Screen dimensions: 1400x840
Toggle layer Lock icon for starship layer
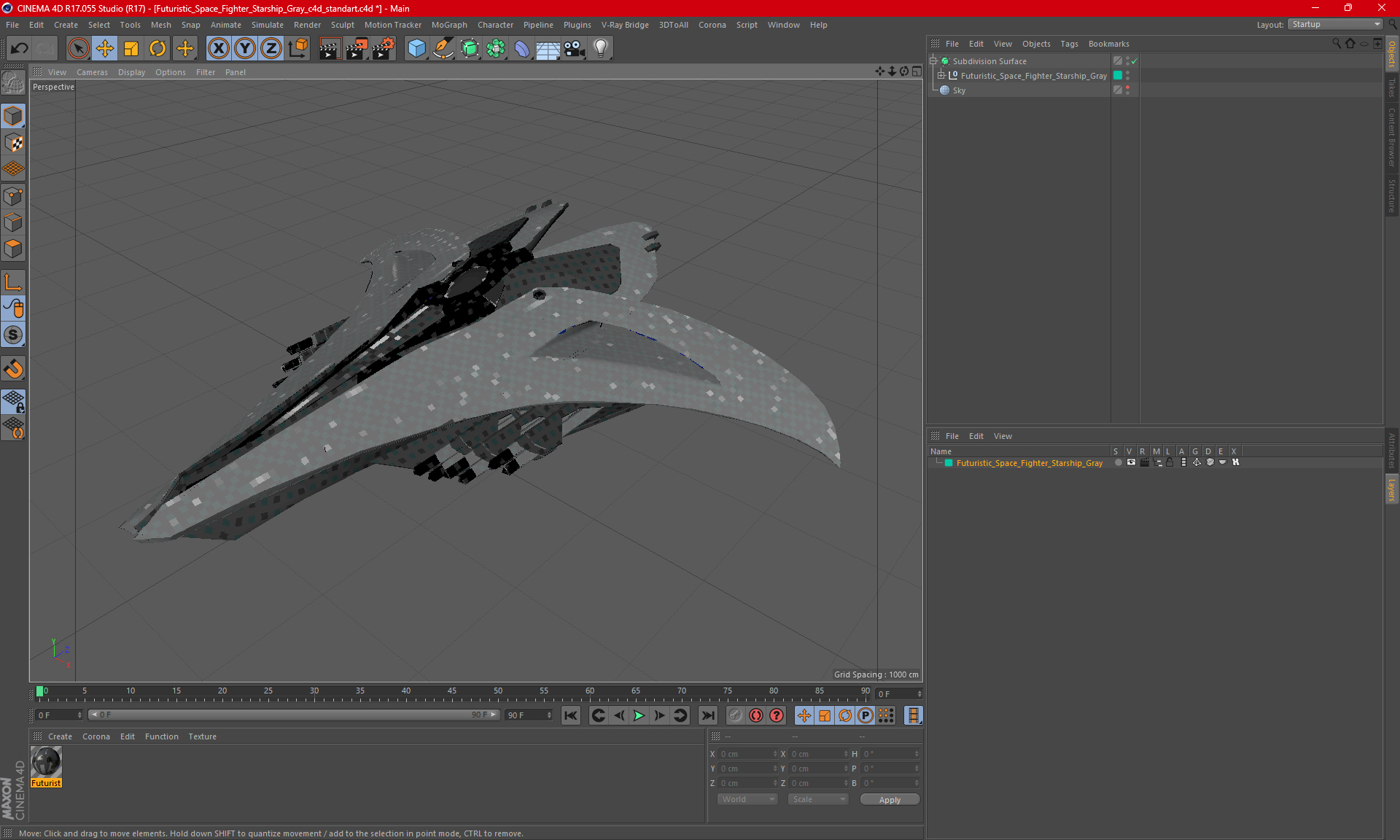tap(1170, 462)
